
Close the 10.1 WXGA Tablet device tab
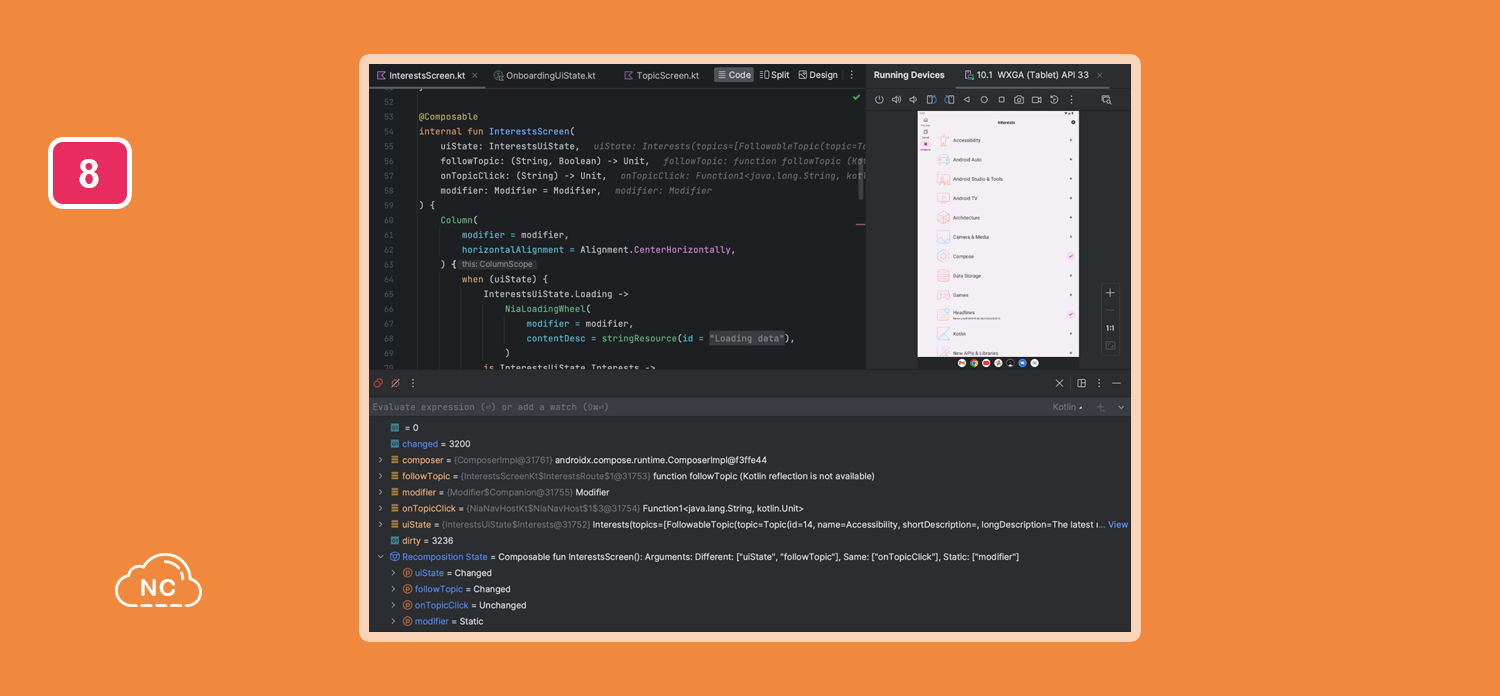point(1100,75)
